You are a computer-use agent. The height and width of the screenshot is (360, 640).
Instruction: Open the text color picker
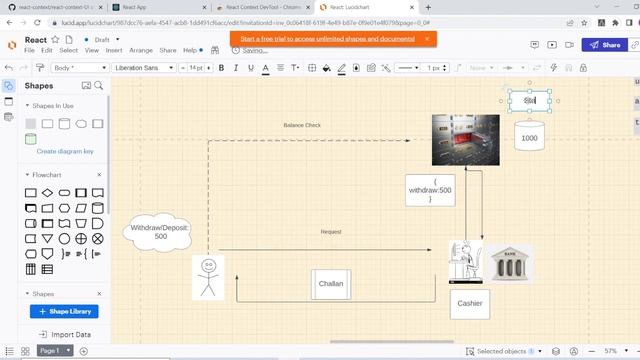265,68
